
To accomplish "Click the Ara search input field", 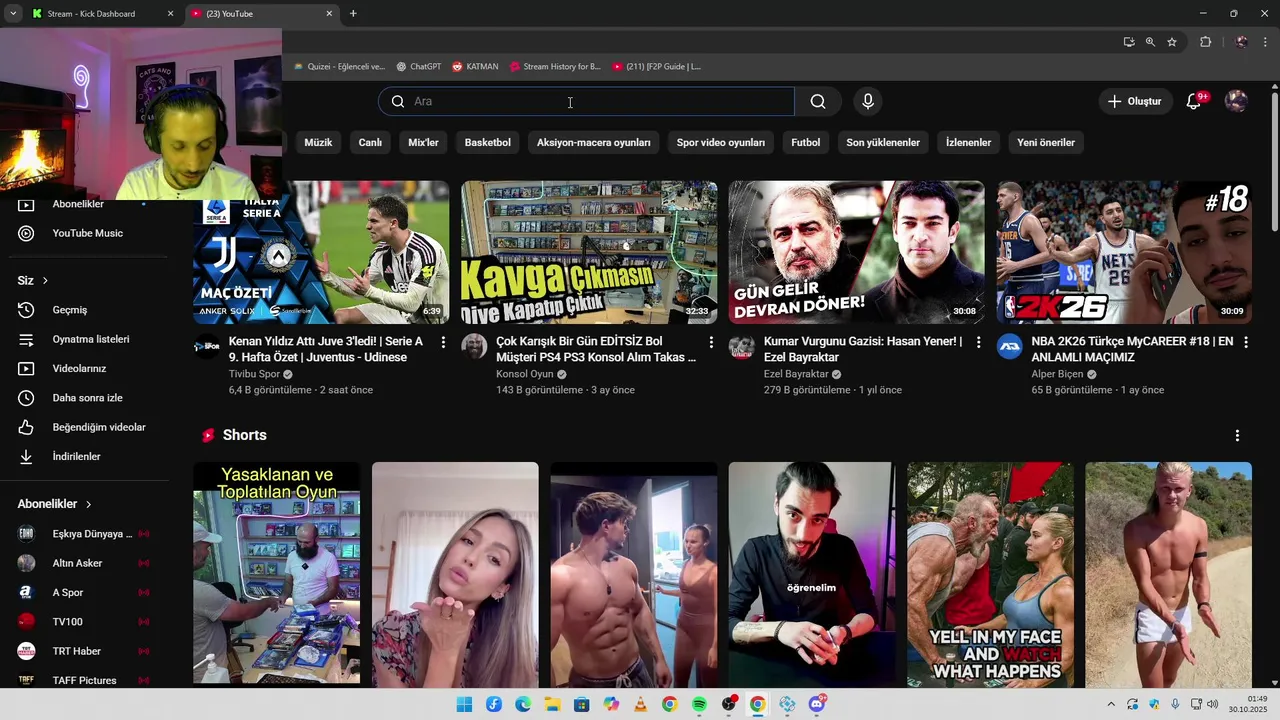I will tap(586, 101).
